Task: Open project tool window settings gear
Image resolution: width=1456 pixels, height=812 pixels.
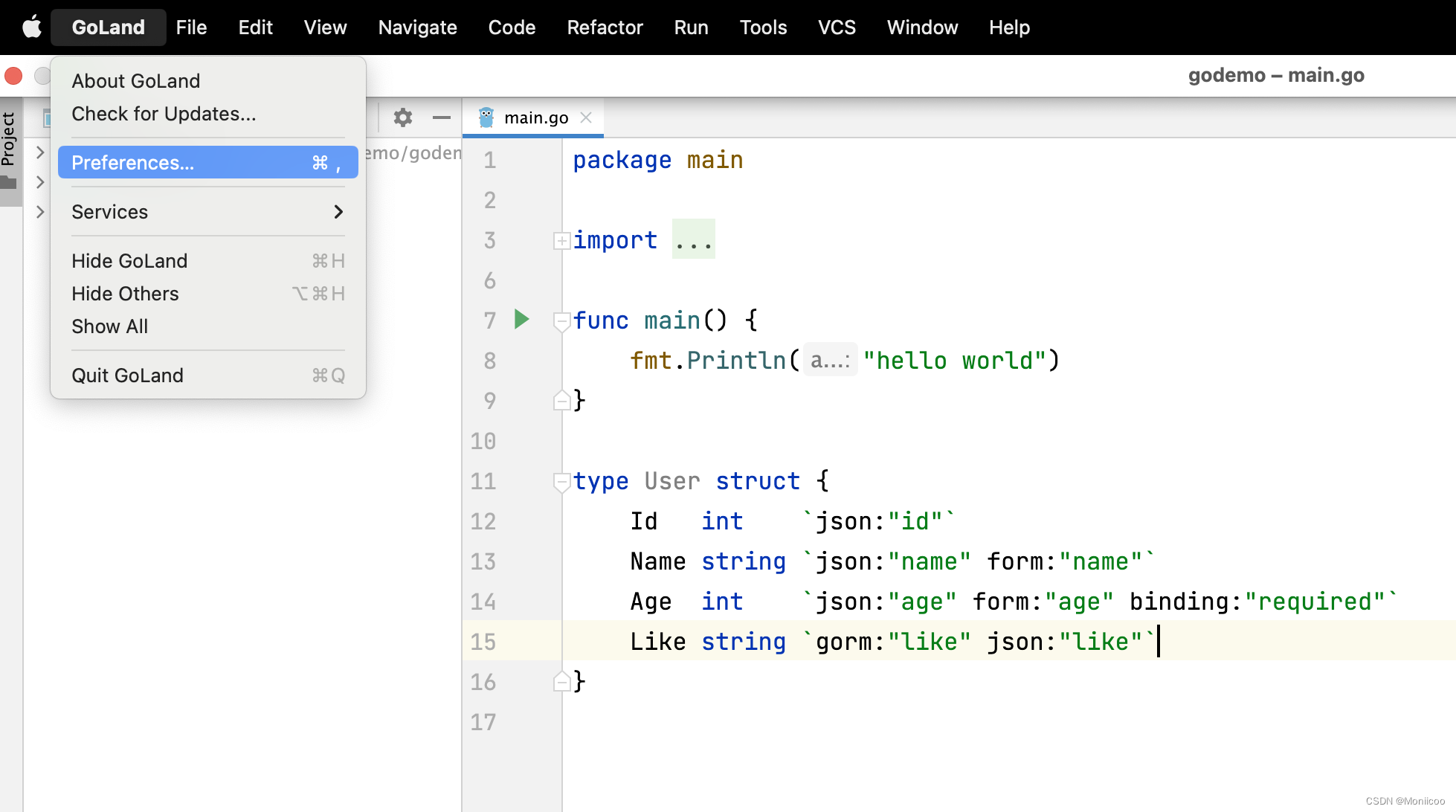Action: 403,117
